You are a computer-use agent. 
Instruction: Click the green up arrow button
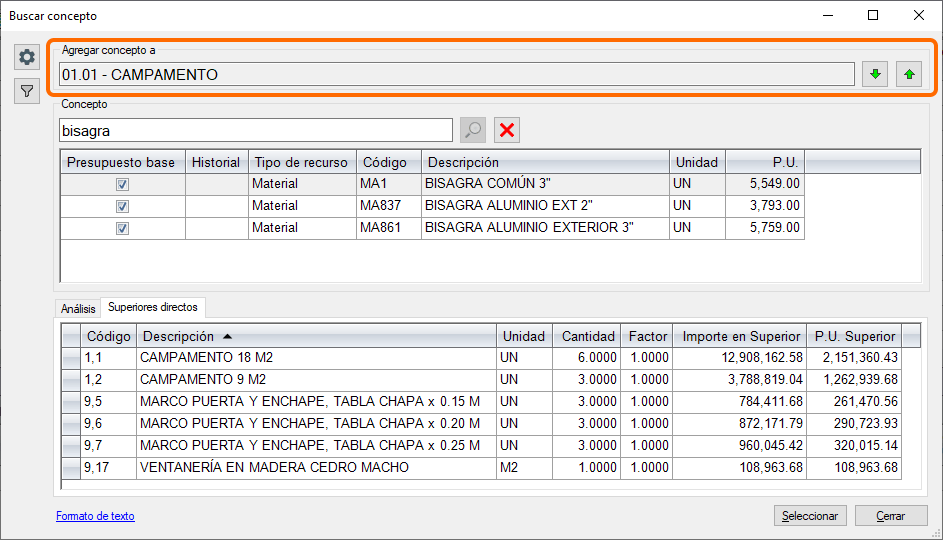909,75
